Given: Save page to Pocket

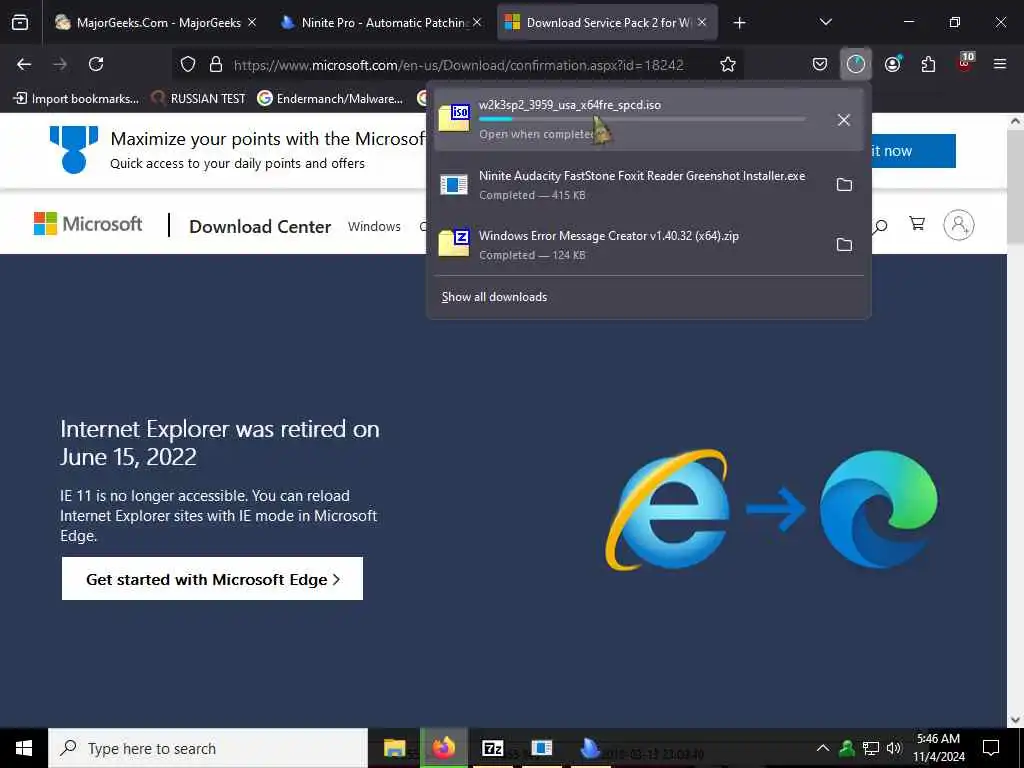Looking at the screenshot, I should (x=820, y=64).
